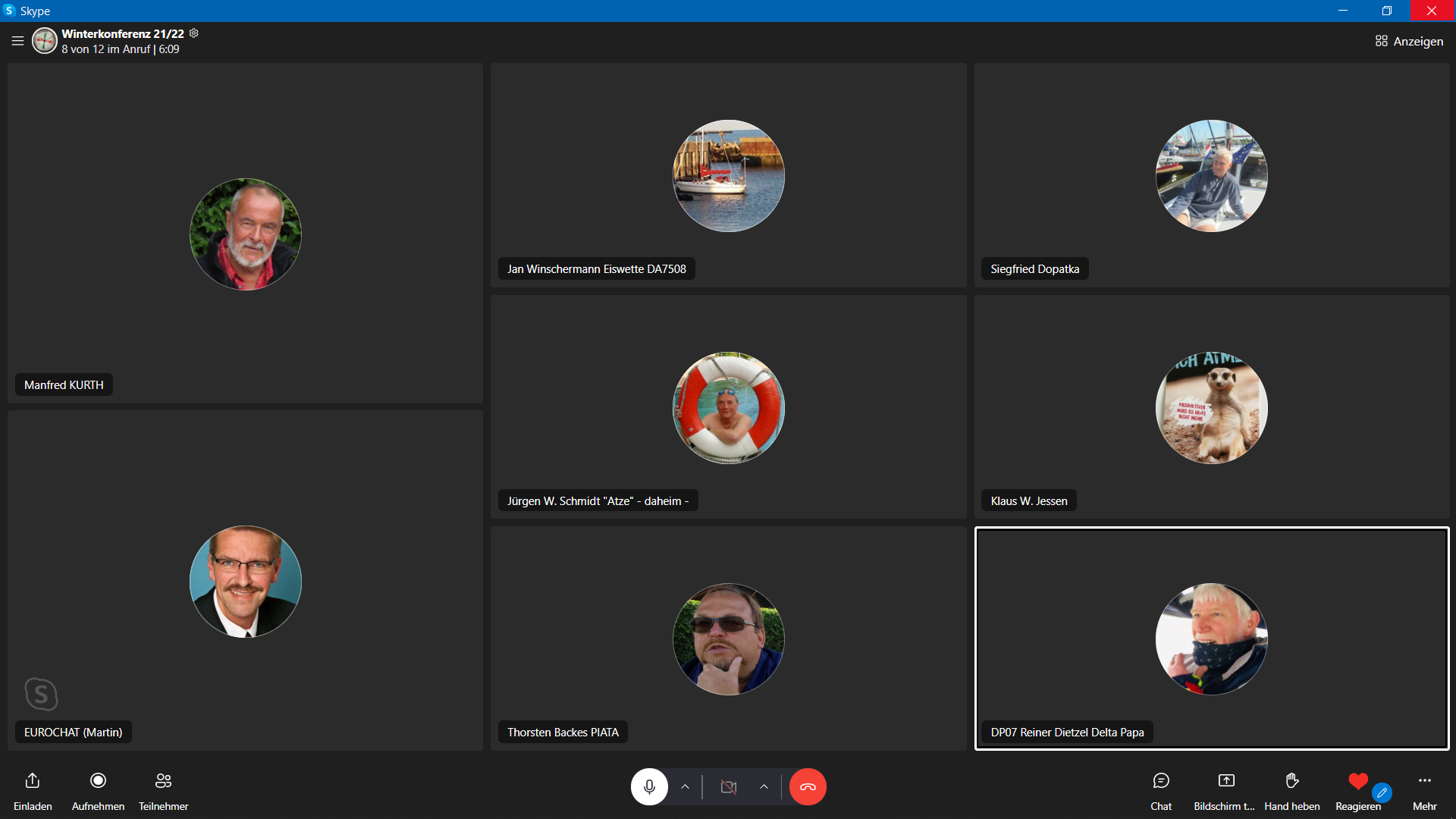Open the hamburger menu at top left
The image size is (1456, 819).
point(17,41)
